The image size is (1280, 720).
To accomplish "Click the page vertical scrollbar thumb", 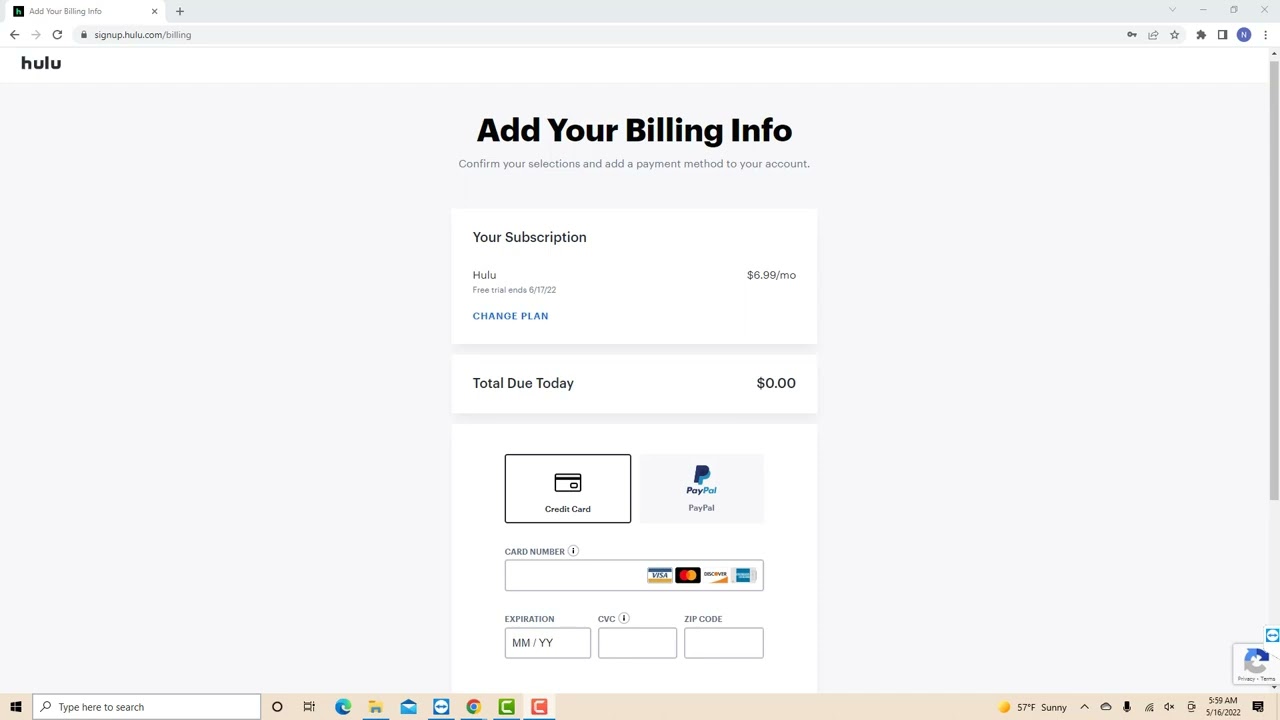I will 1273,280.
